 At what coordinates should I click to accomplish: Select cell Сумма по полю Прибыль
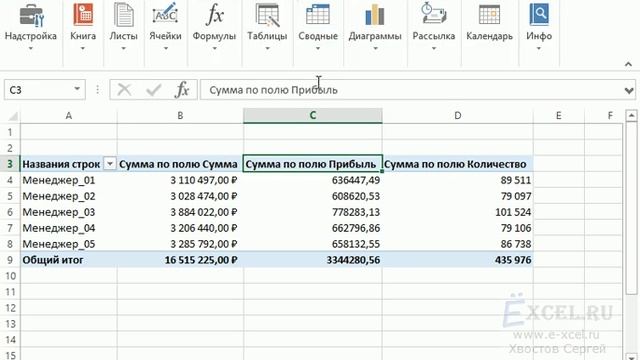tap(313, 164)
